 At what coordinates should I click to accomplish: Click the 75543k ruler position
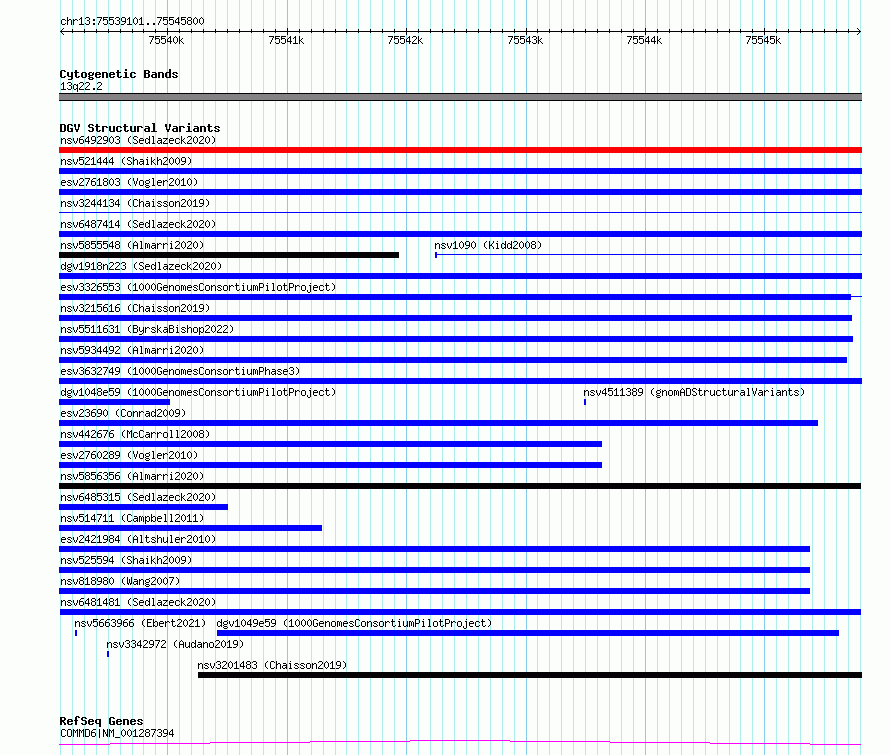coord(525,40)
